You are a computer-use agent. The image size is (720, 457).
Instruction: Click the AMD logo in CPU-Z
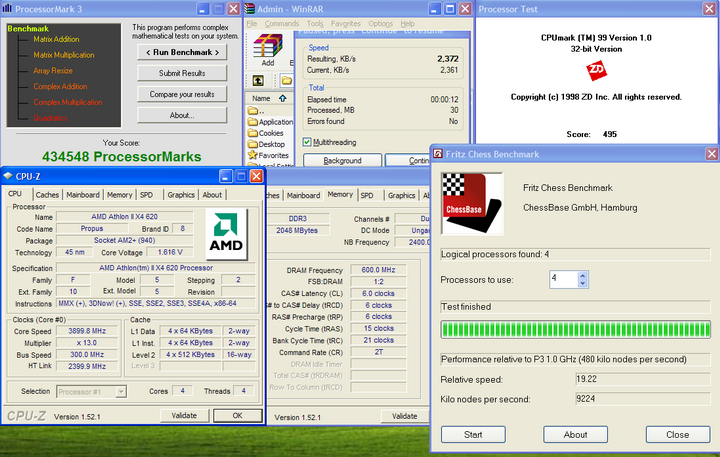point(226,234)
